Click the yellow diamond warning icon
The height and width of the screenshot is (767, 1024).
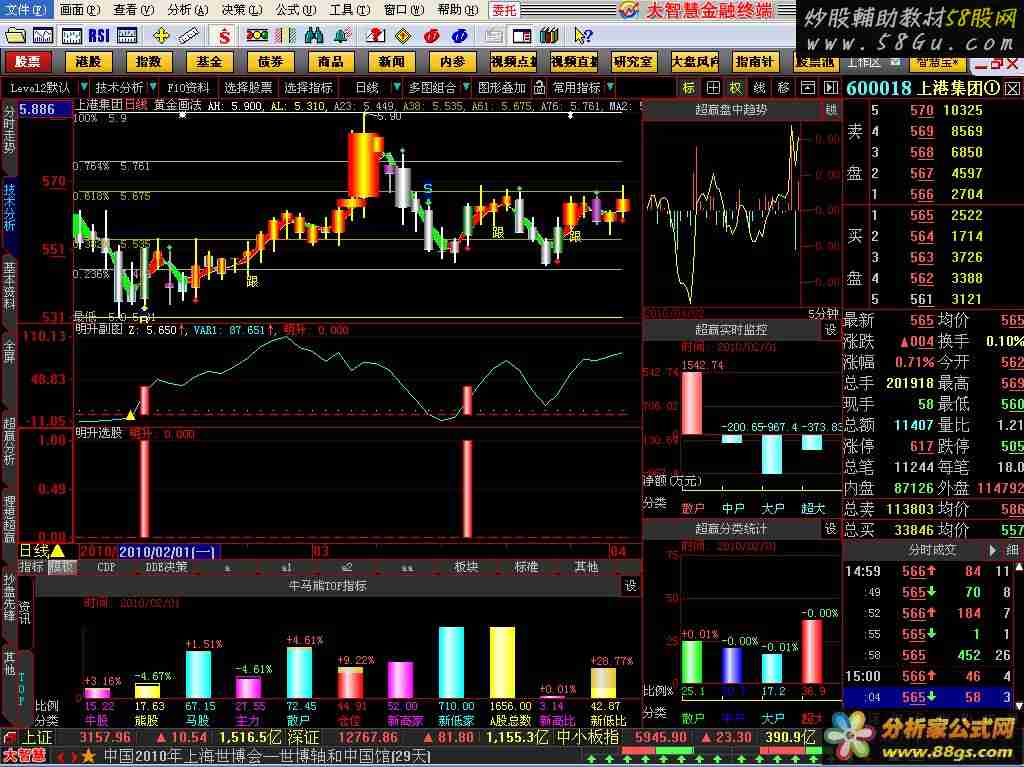pyautogui.click(x=403, y=35)
